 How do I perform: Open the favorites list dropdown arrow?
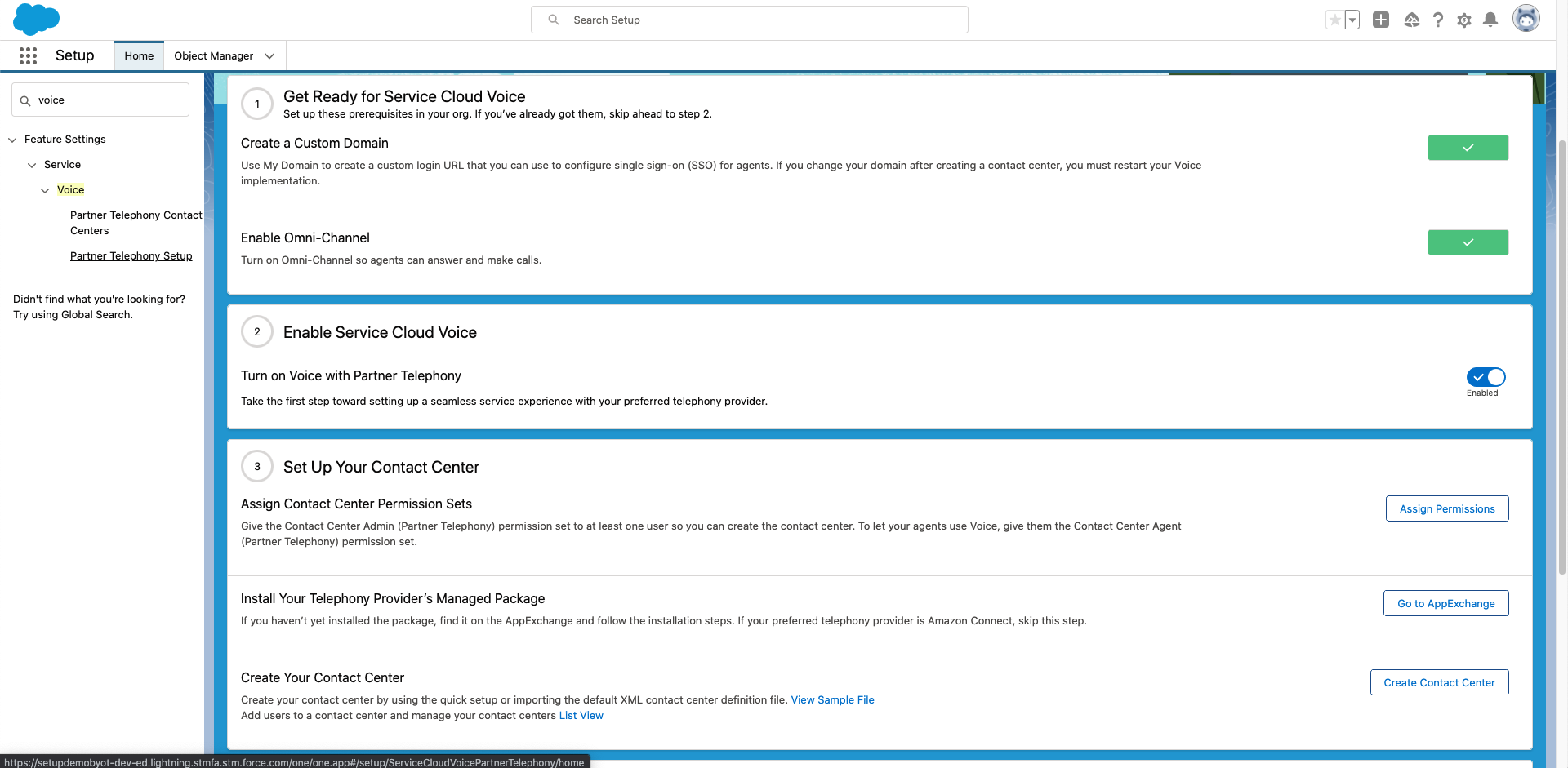click(1352, 20)
